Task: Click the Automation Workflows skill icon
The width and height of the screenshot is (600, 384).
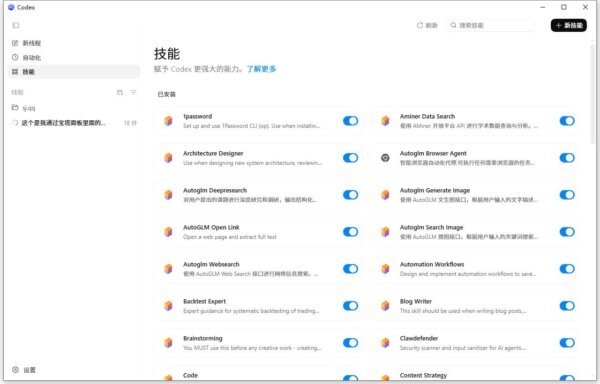Action: coord(385,269)
